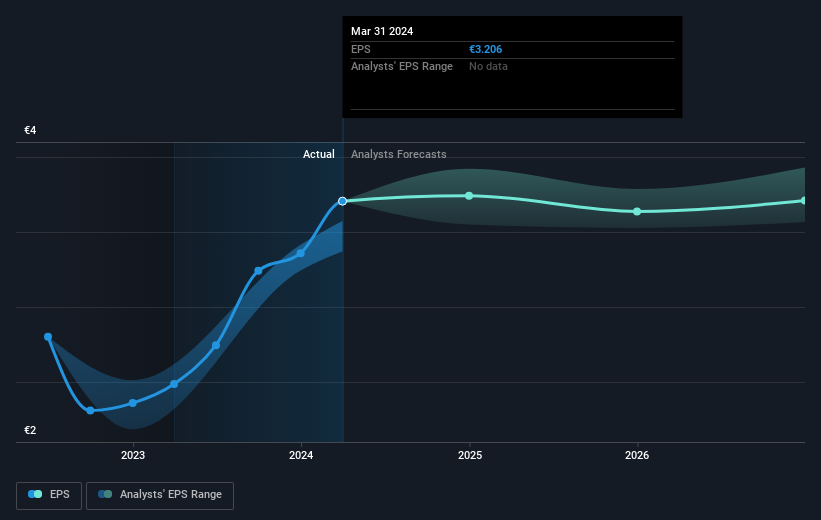Click the EPS point at the 2024 axis mark
Viewport: 821px width, 520px height.
301,253
